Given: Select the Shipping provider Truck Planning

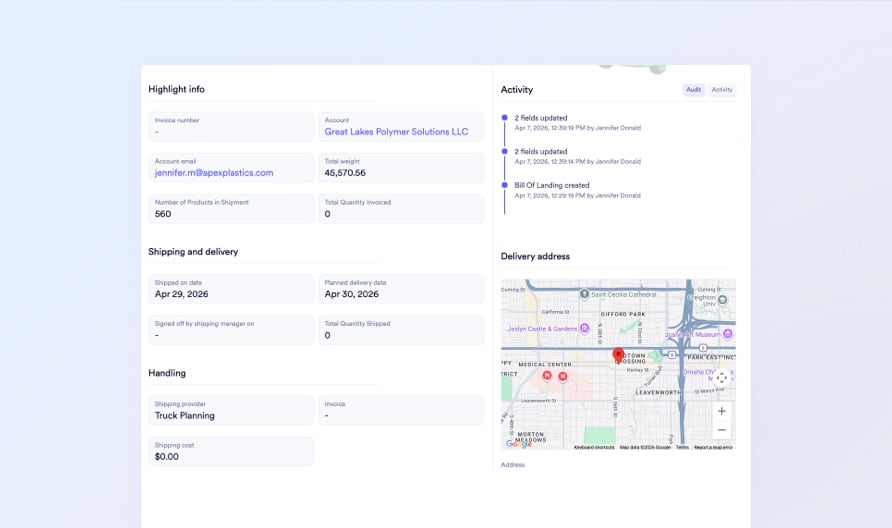Looking at the screenshot, I should pyautogui.click(x=185, y=415).
